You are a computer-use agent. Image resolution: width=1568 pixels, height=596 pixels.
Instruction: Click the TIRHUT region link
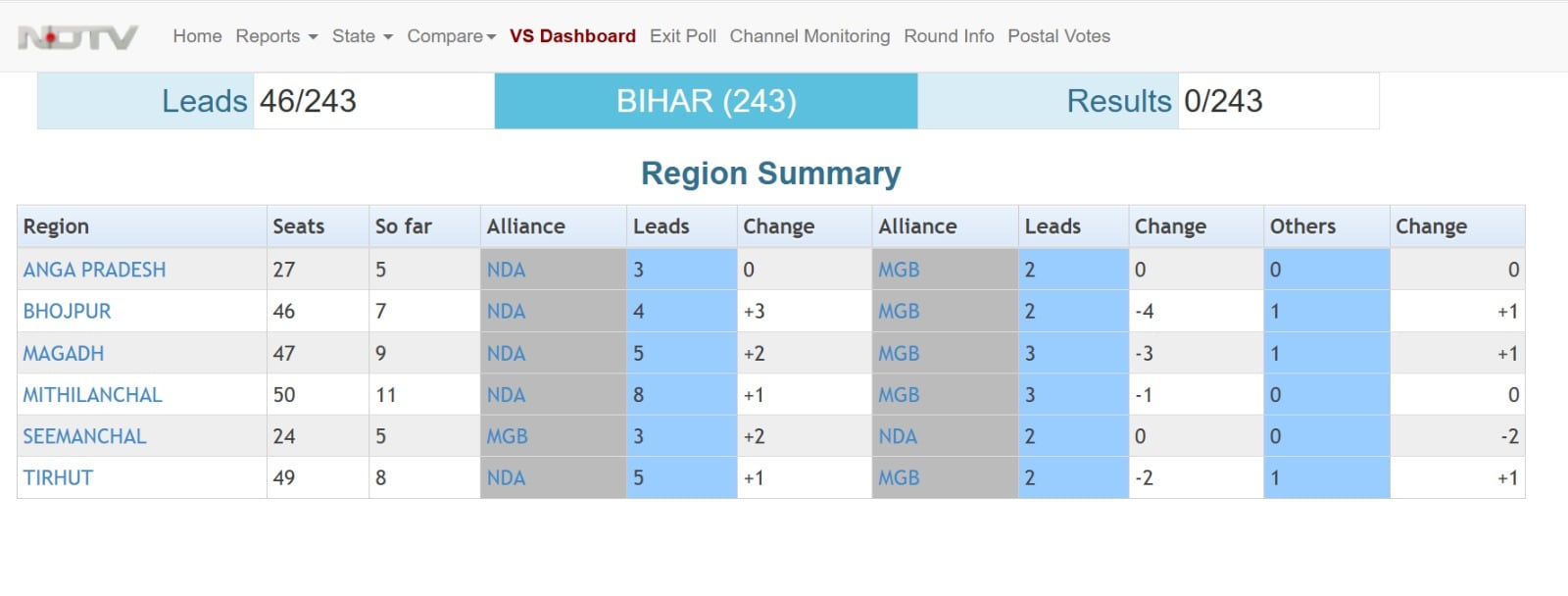(58, 478)
